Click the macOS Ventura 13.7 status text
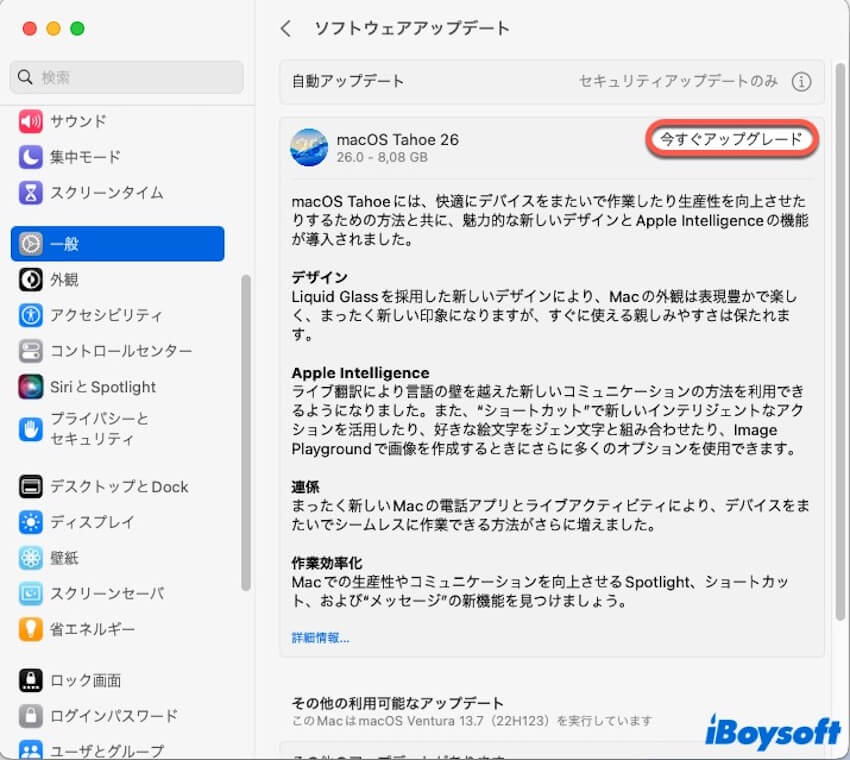Image resolution: width=850 pixels, height=760 pixels. 472,721
